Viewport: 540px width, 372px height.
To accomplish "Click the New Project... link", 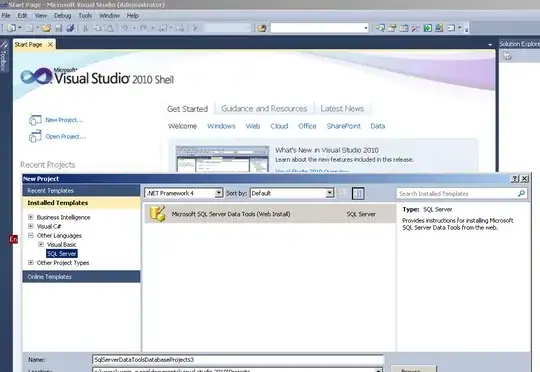I will (x=64, y=120).
